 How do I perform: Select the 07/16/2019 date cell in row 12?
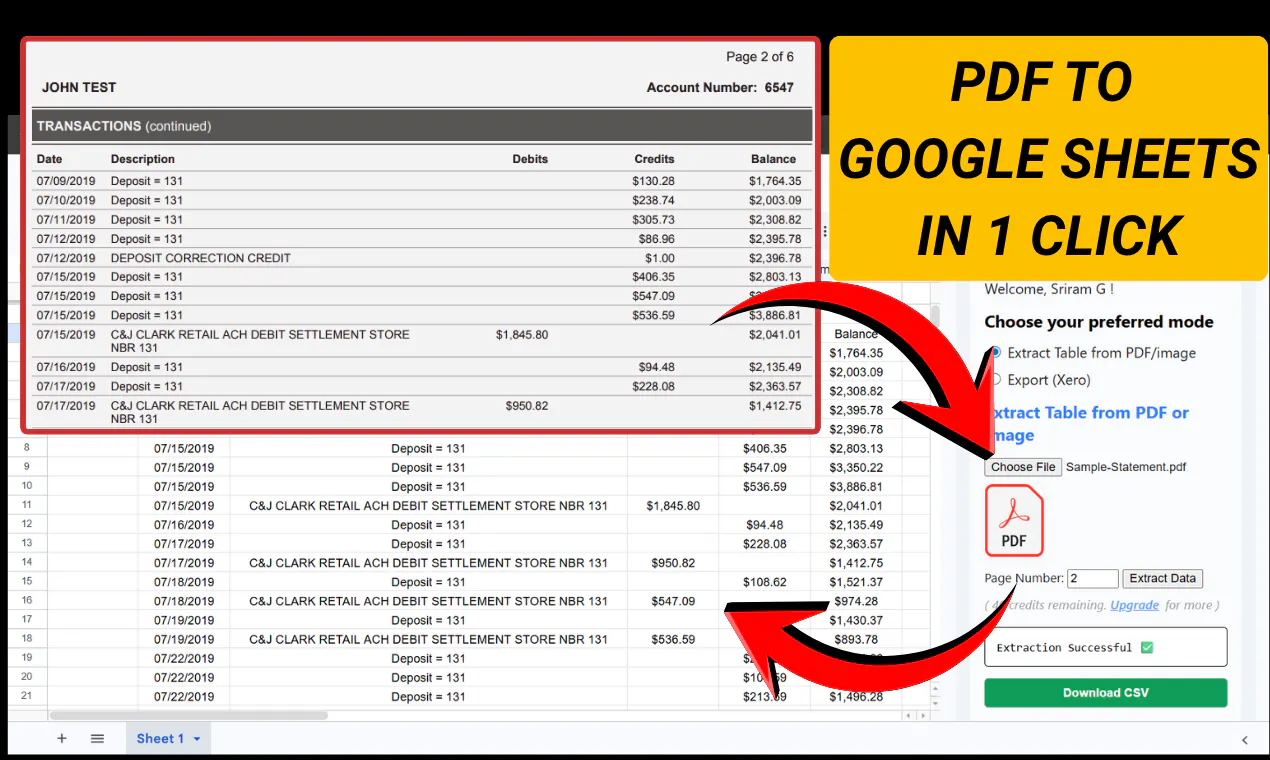point(184,524)
